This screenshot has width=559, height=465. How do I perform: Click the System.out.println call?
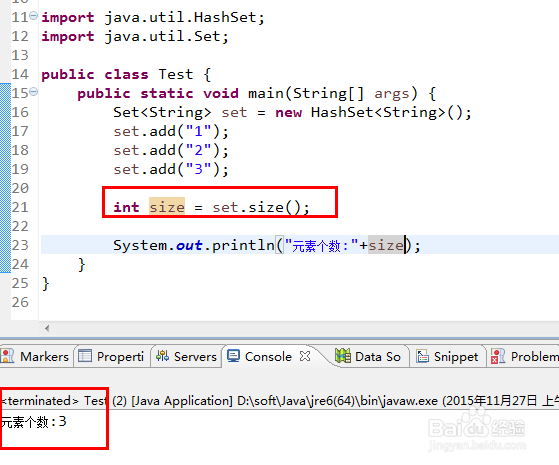click(x=267, y=245)
